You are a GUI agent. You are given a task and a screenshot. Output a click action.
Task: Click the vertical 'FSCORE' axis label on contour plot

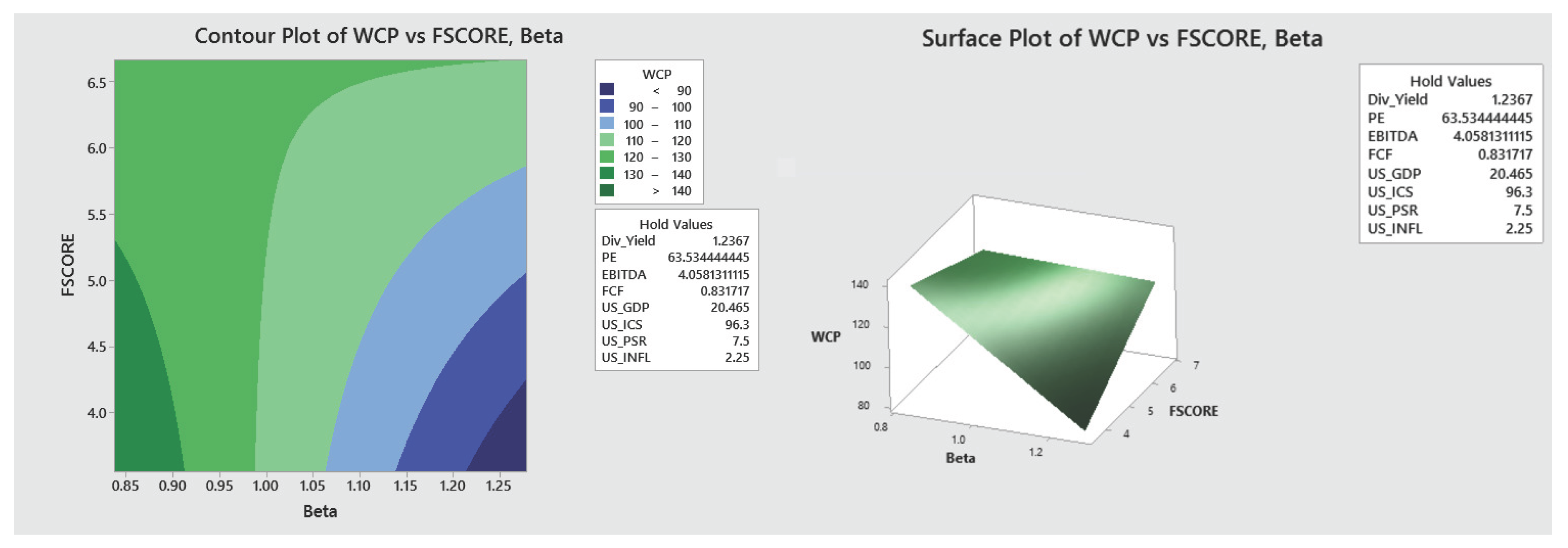pyautogui.click(x=68, y=264)
